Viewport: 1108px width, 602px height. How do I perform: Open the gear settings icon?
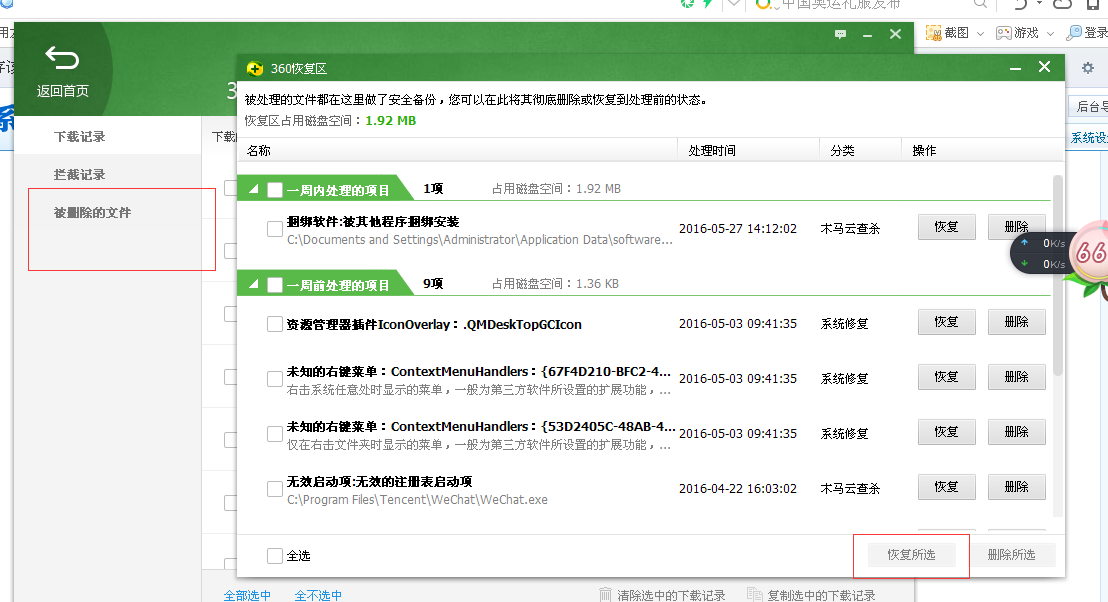(x=1087, y=68)
